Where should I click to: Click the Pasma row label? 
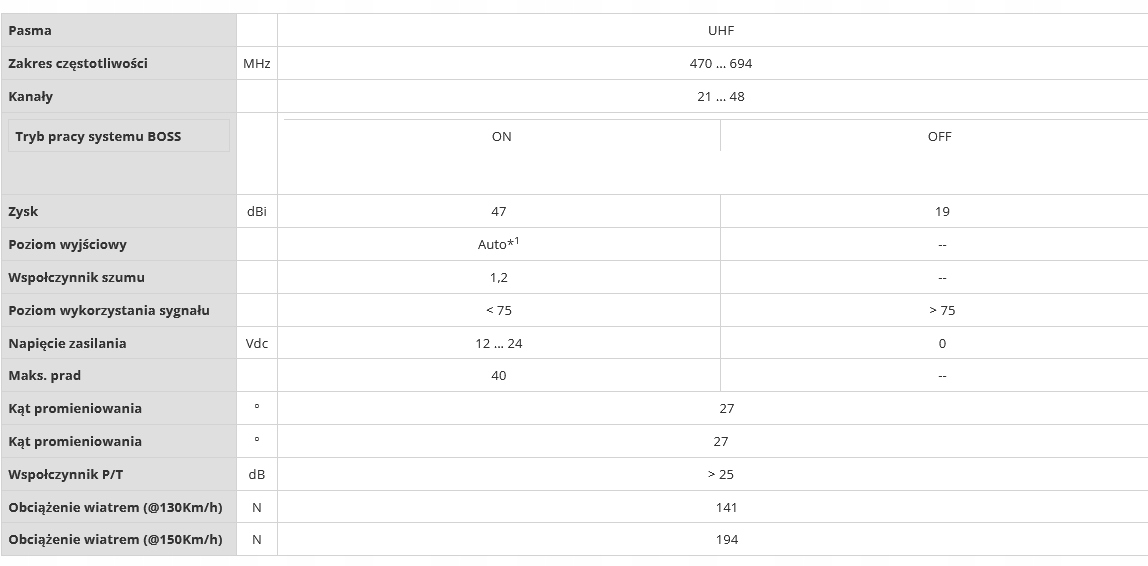[x=30, y=30]
